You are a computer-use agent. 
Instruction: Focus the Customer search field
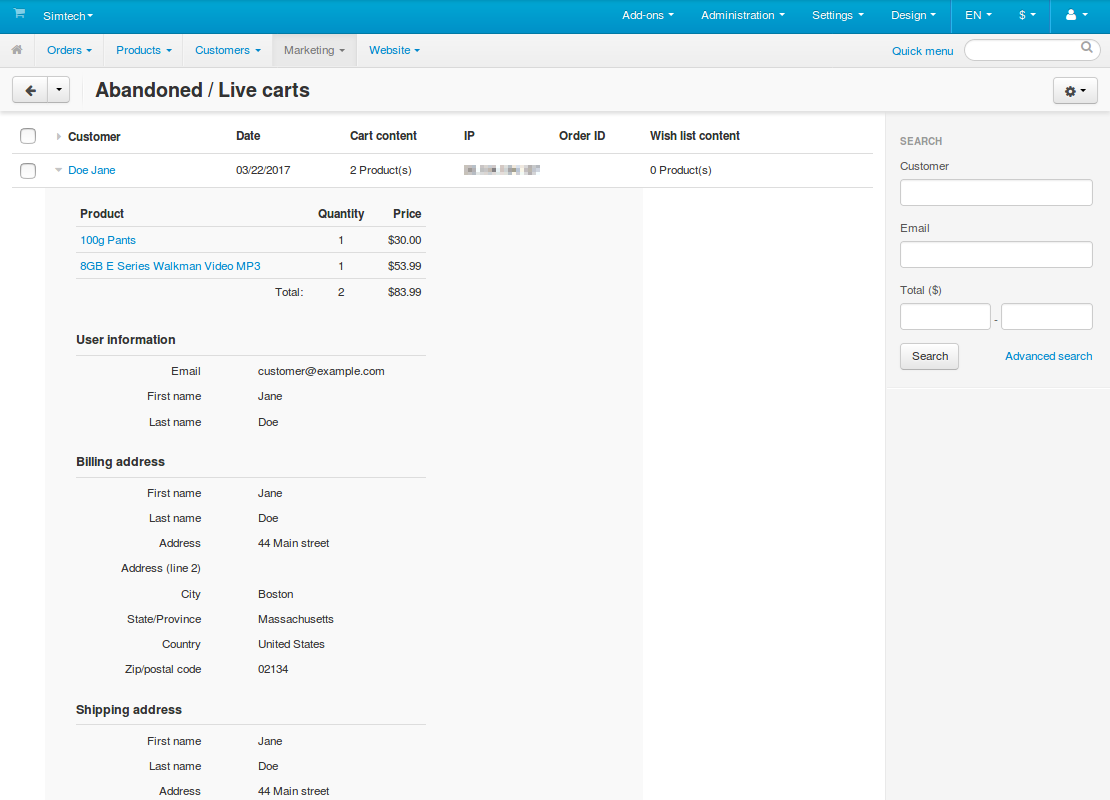coord(996,193)
